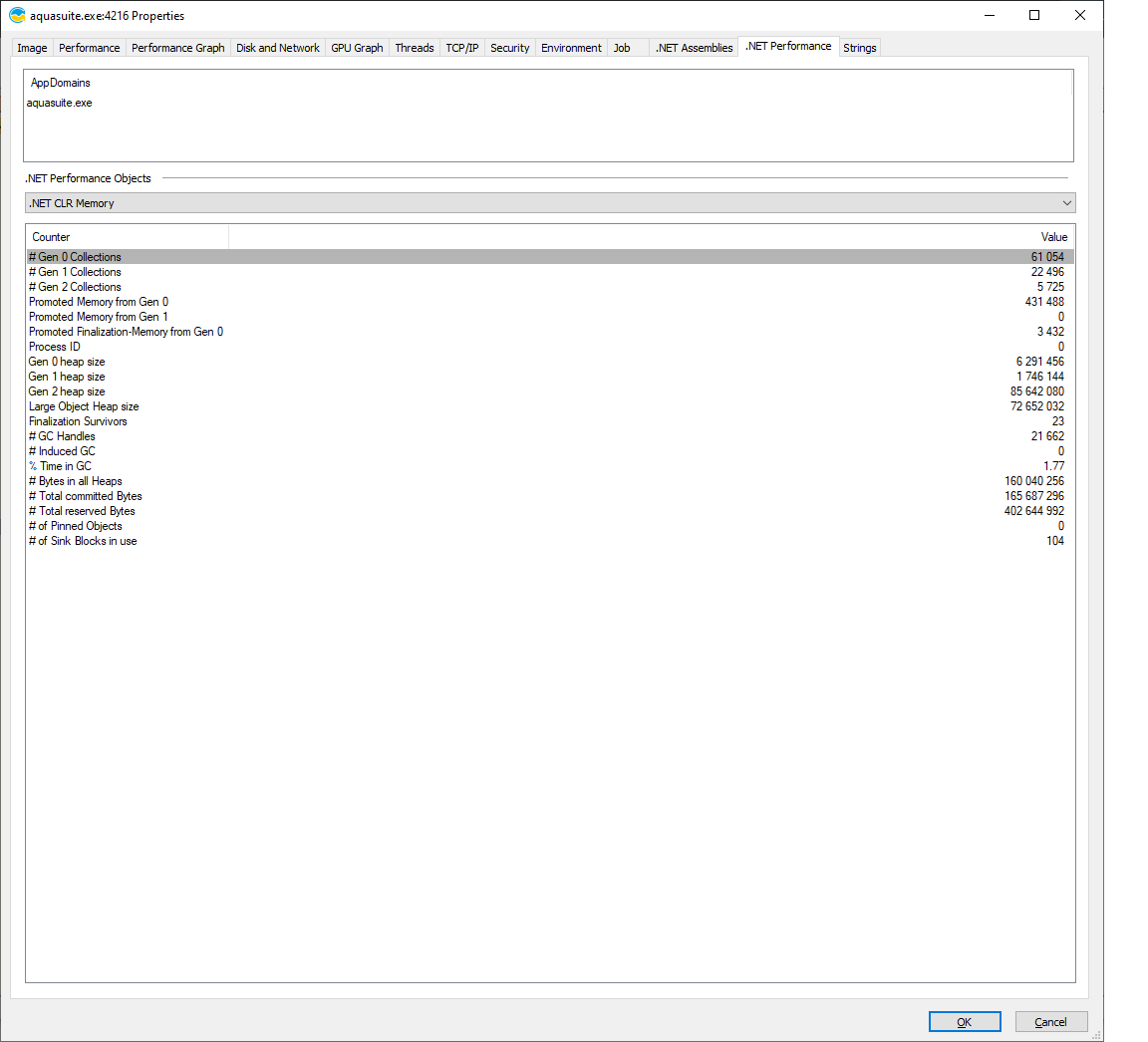Open the Performance tab
The width and height of the screenshot is (1148, 1042).
90,48
